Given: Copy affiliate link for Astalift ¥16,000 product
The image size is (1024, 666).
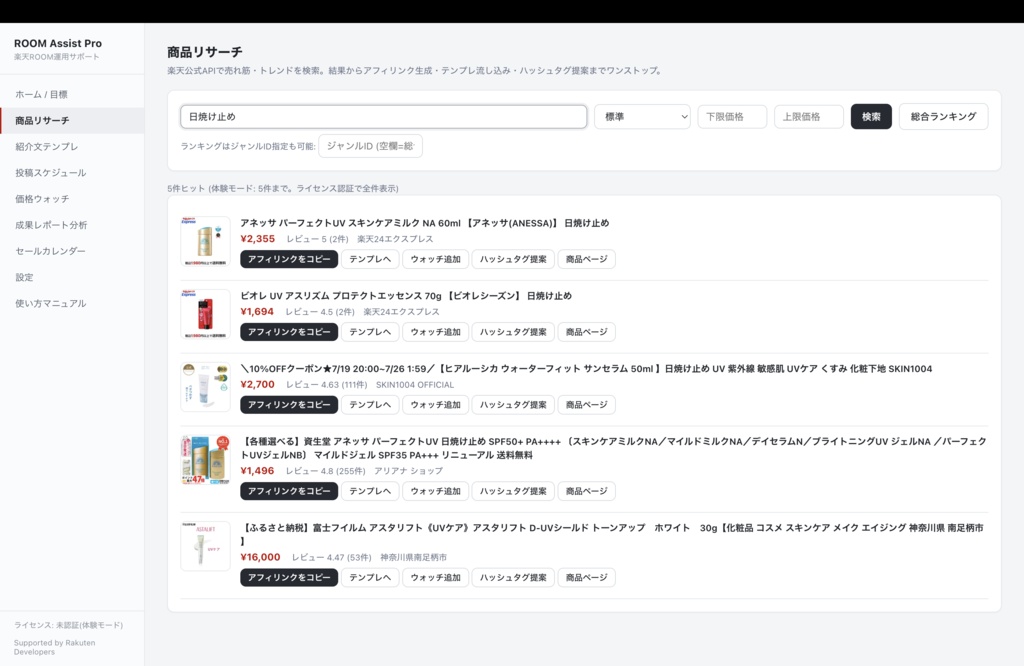Looking at the screenshot, I should [x=289, y=577].
